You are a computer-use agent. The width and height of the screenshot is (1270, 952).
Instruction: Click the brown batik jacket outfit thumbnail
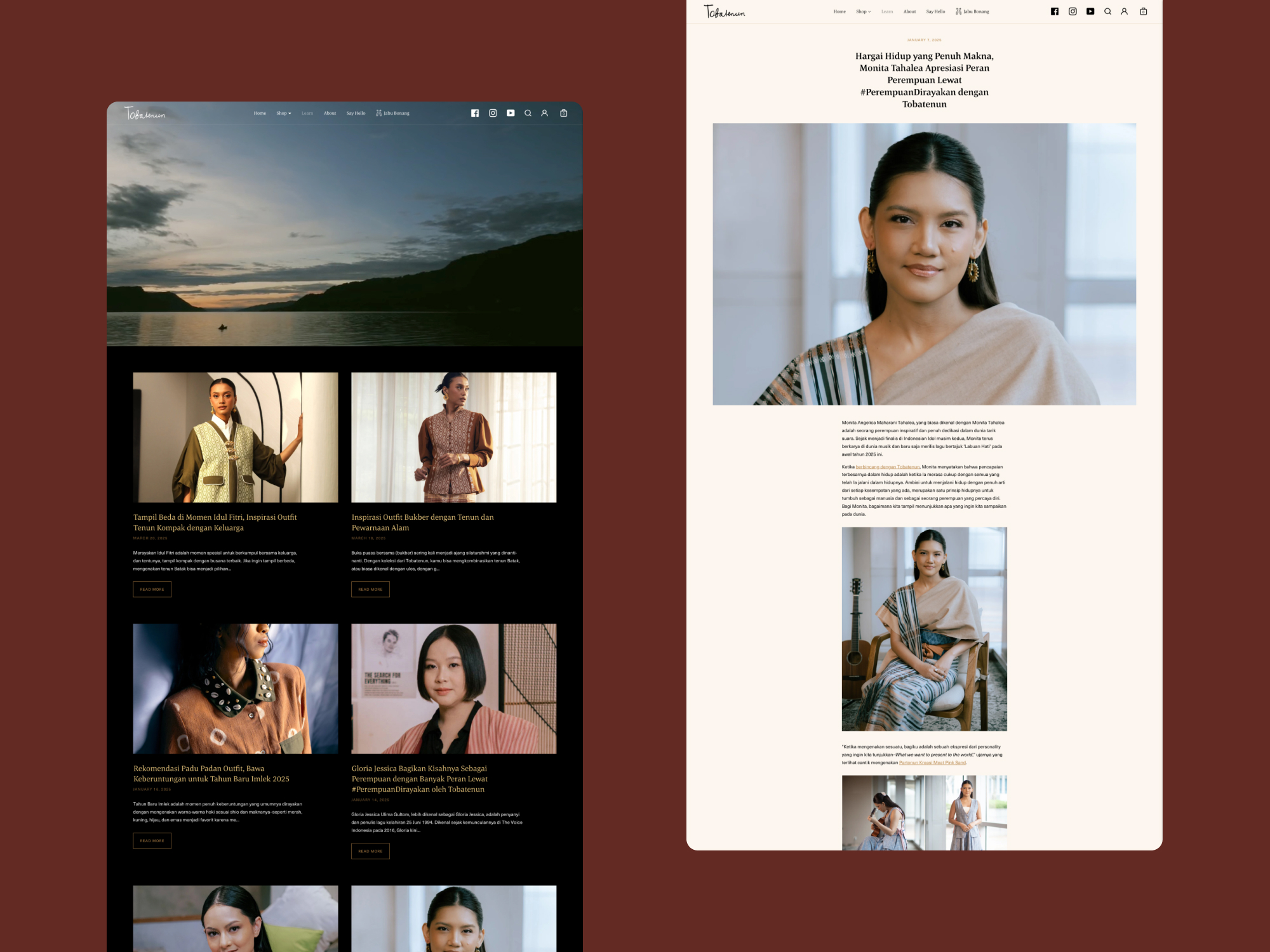tap(454, 437)
